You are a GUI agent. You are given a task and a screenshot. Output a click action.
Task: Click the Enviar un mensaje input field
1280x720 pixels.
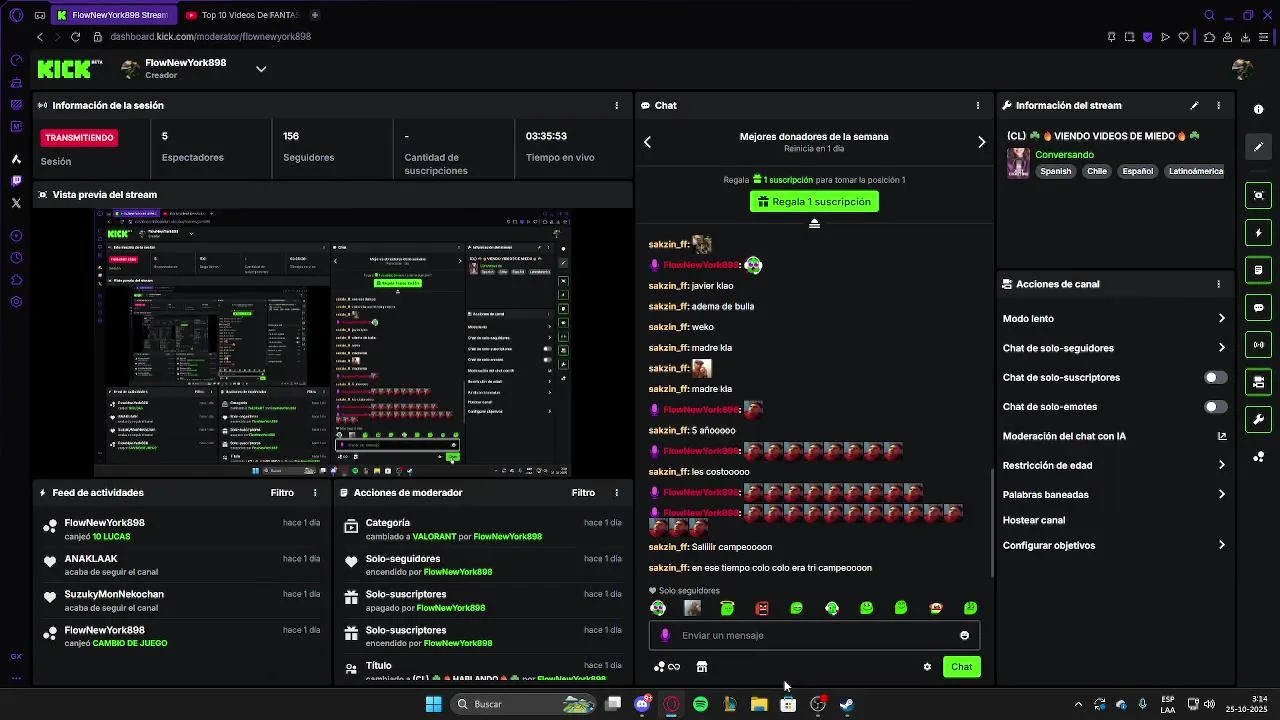coord(814,635)
